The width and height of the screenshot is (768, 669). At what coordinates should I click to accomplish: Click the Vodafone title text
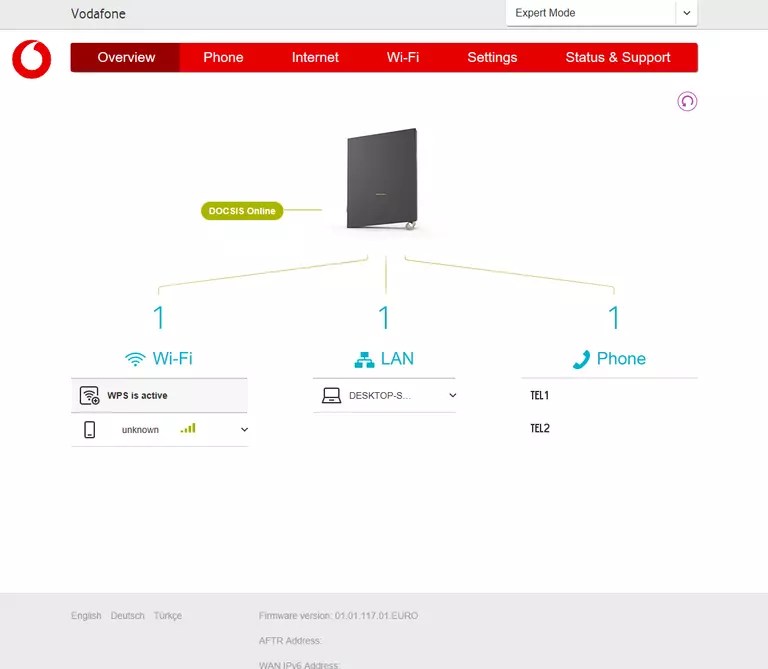coord(98,14)
